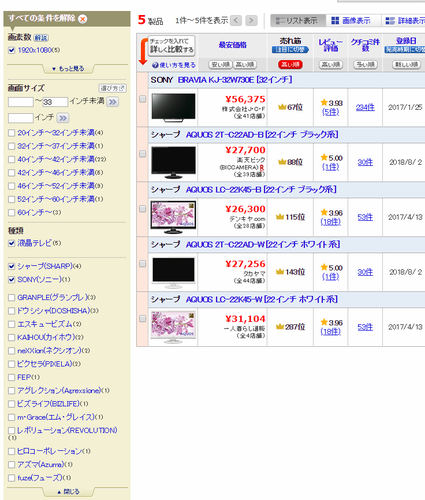Screen dimensions: 425x500
Task: Click the すべての条件を解除 label
Action: 42,18
